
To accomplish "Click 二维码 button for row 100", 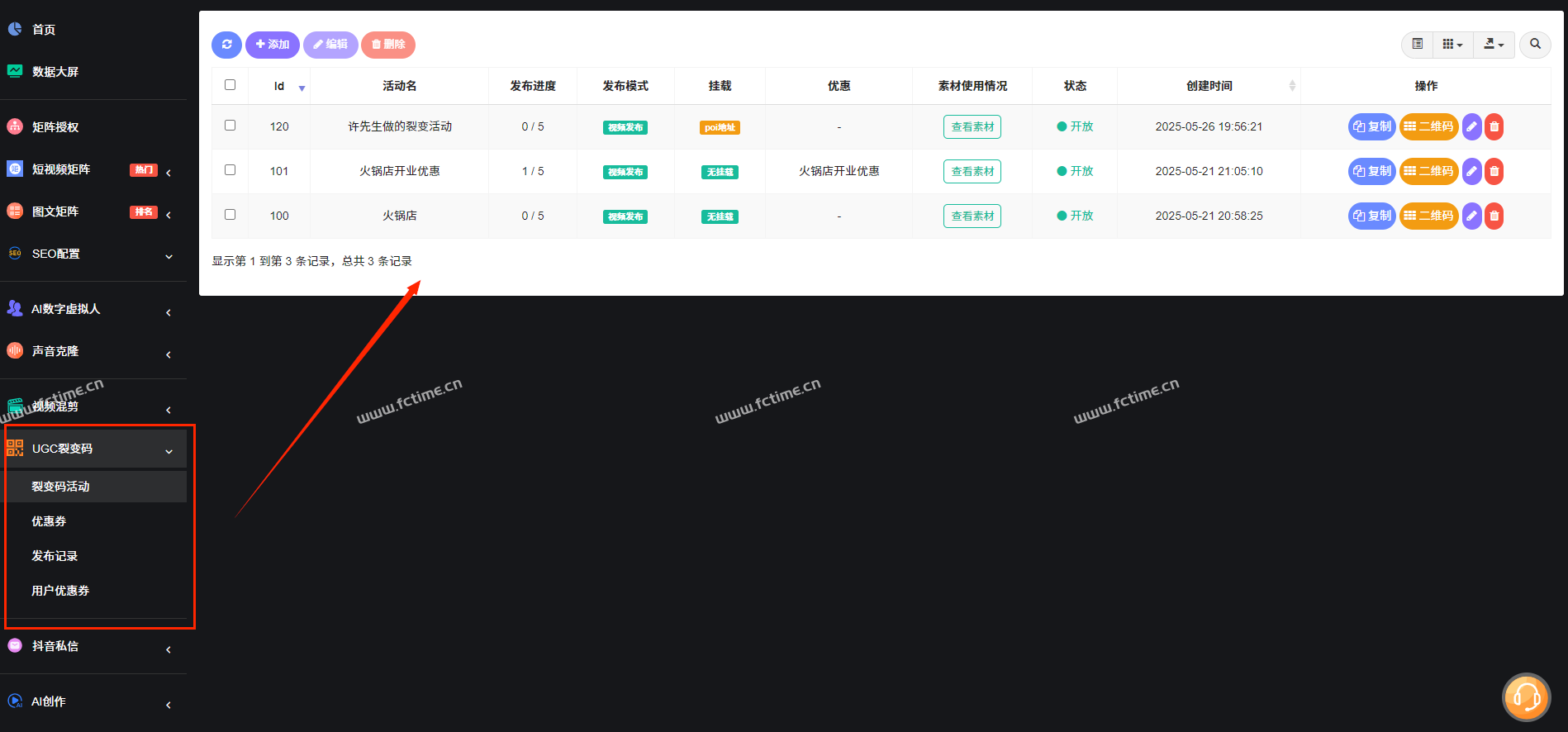I will [x=1429, y=216].
